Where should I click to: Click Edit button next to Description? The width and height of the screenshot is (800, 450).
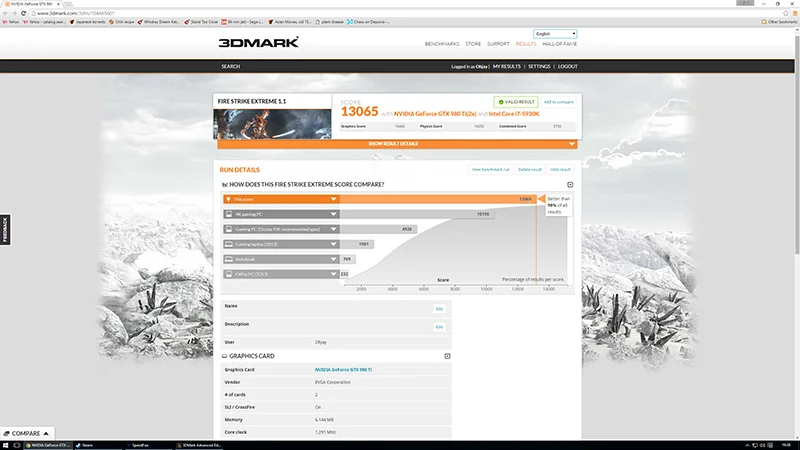(x=439, y=327)
